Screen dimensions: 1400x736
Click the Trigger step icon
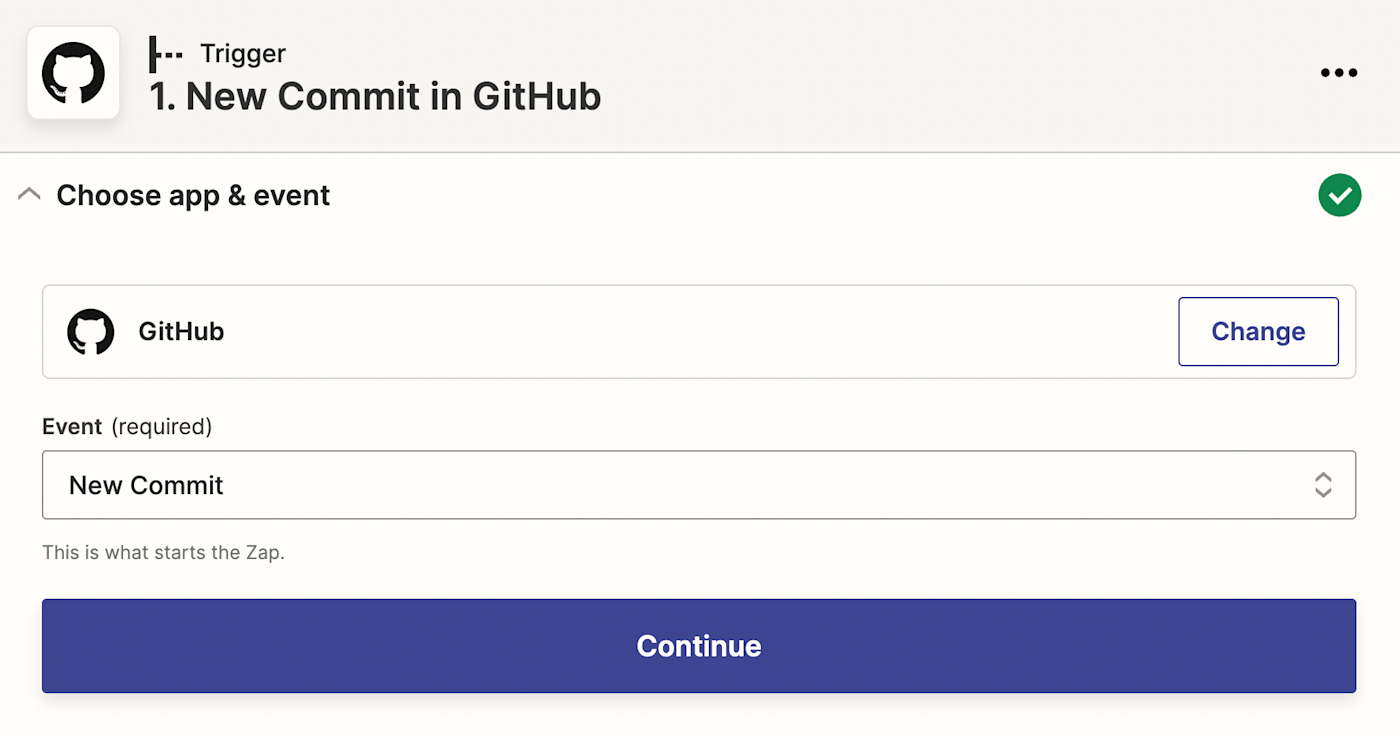click(166, 54)
